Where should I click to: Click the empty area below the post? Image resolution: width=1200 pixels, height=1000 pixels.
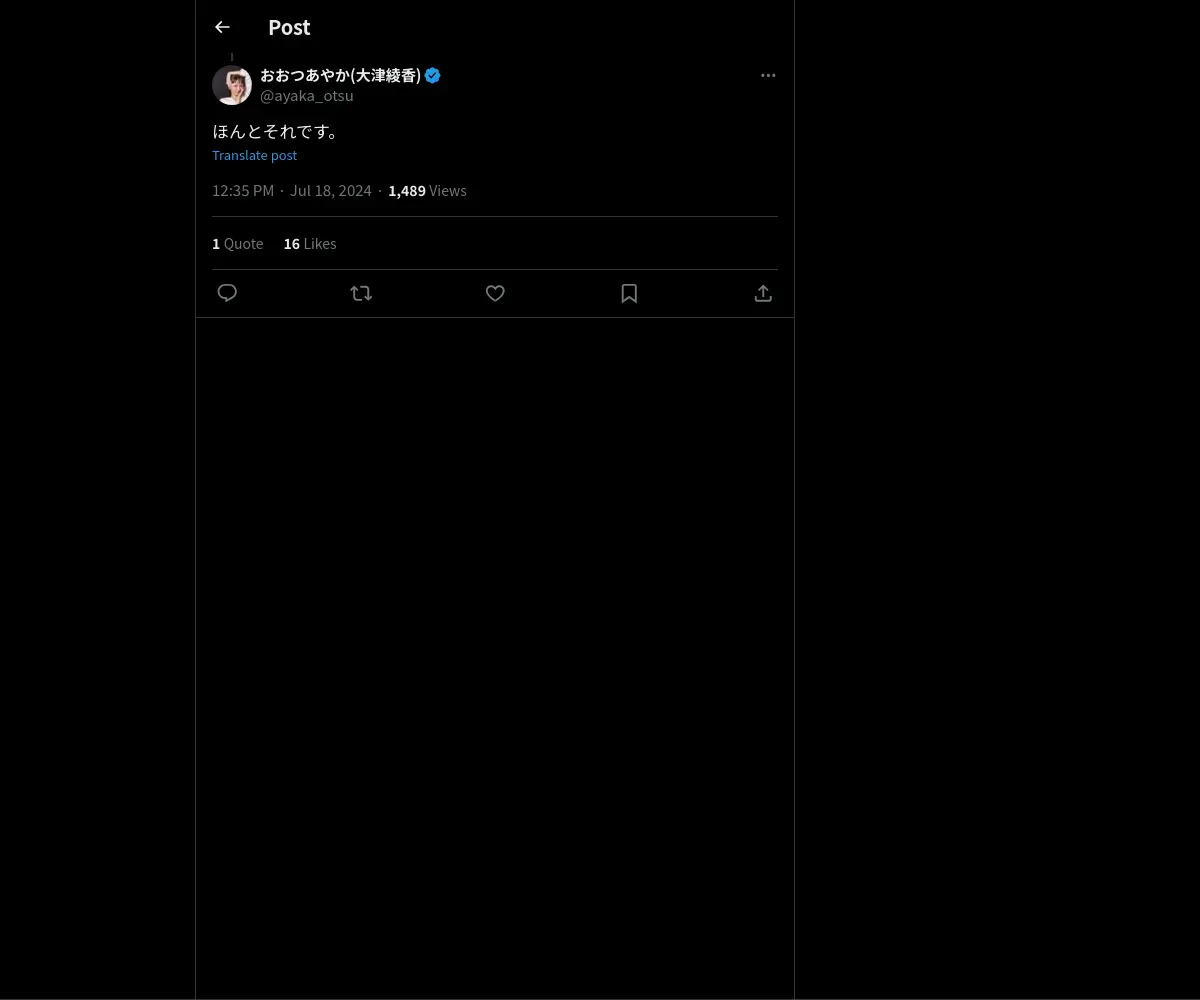(x=495, y=650)
